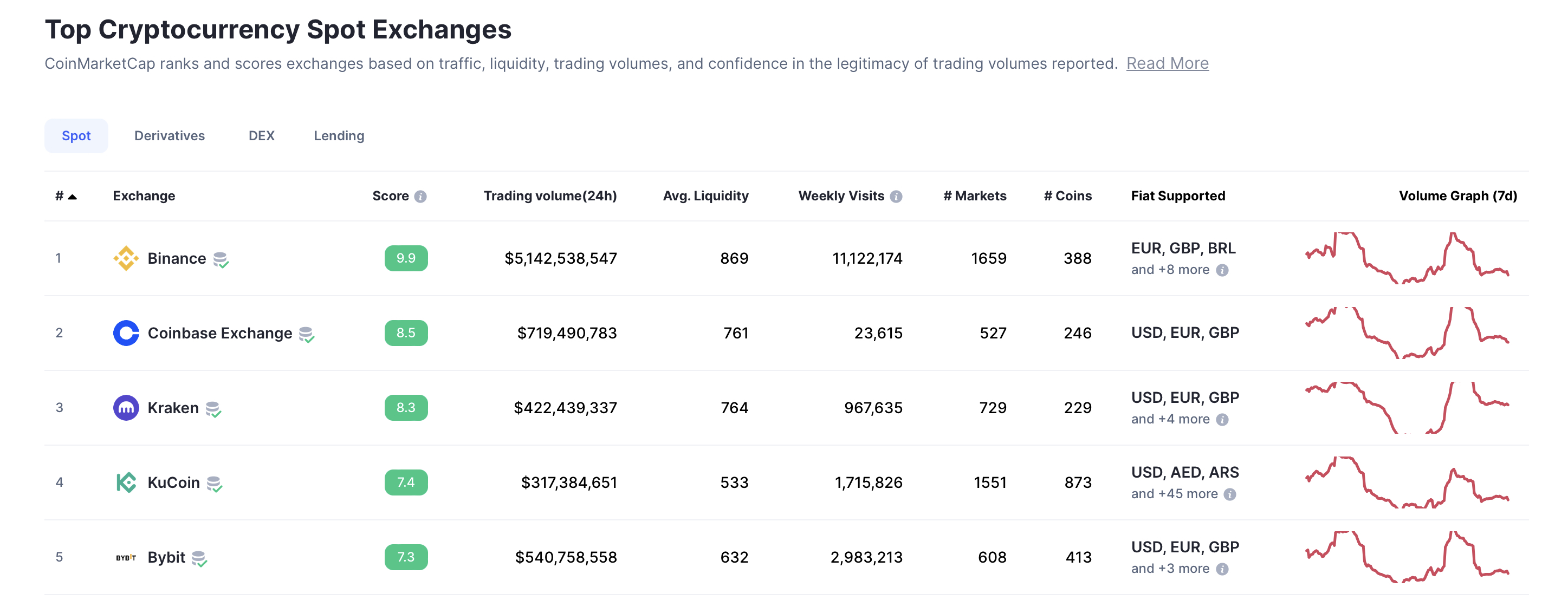This screenshot has width=1568, height=600.
Task: Click 'and +8 more' fiat text
Action: pos(1170,270)
